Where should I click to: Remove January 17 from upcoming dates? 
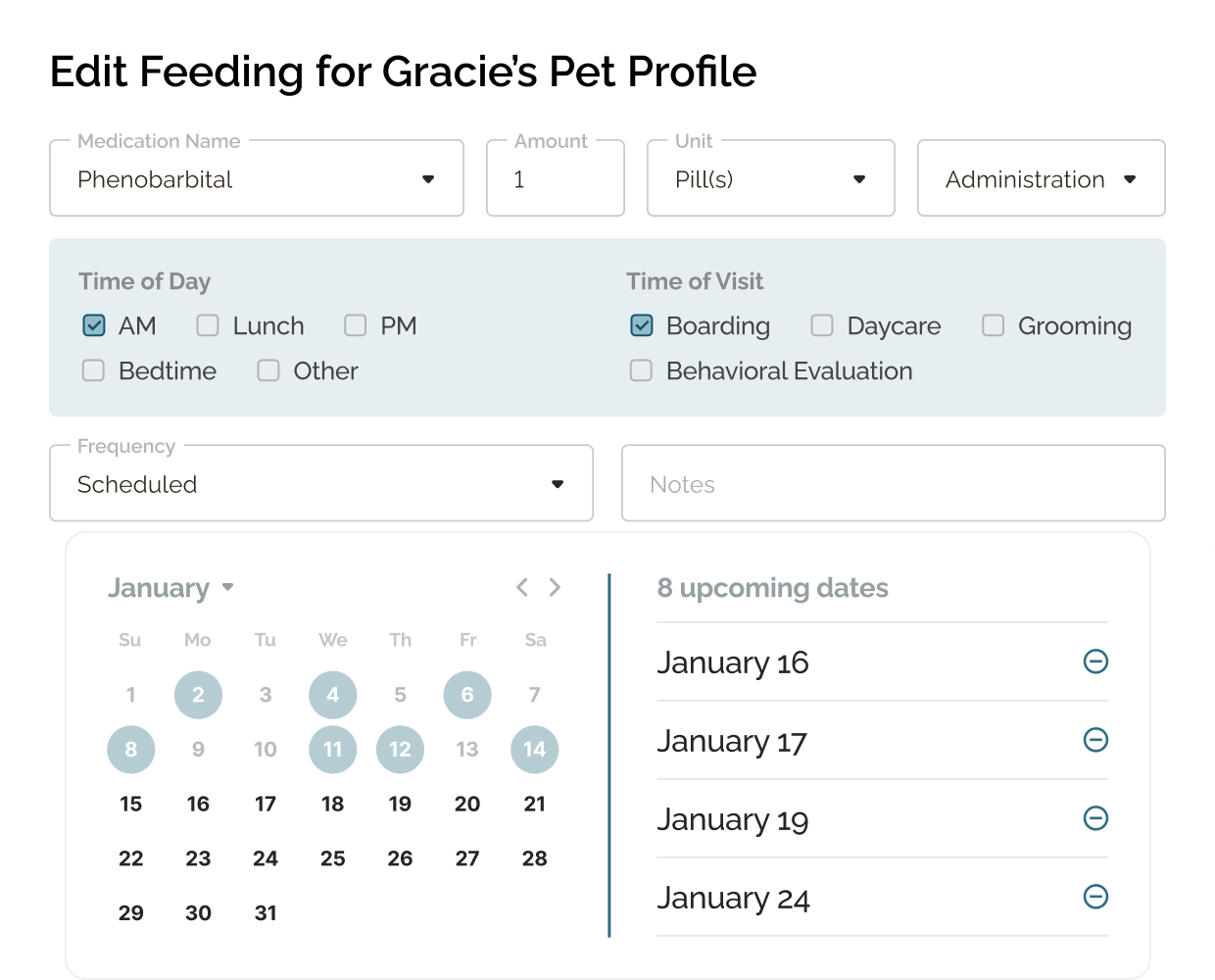click(1095, 740)
